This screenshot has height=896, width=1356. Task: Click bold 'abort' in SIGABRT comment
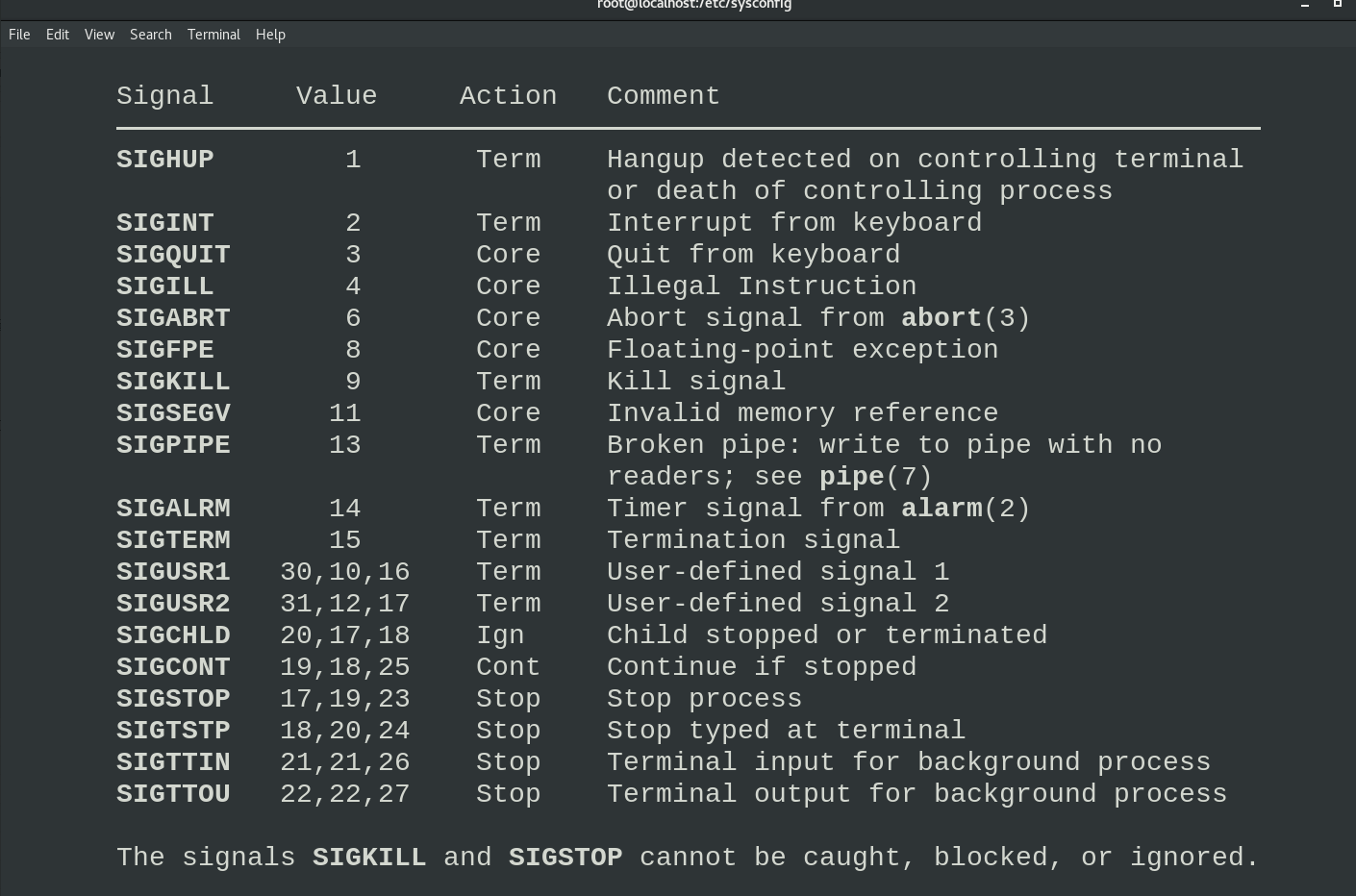942,318
